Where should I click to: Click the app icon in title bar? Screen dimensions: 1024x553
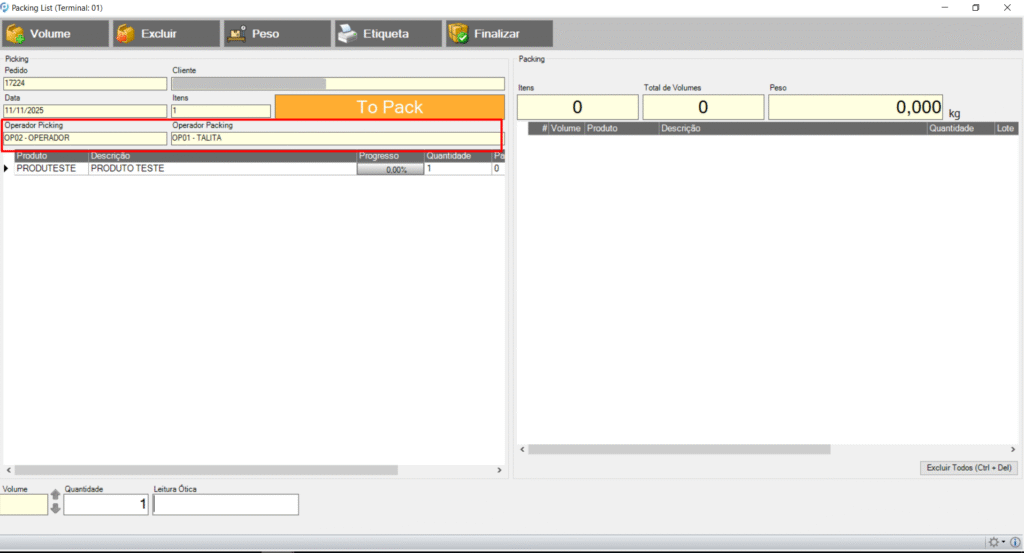pyautogui.click(x=7, y=7)
